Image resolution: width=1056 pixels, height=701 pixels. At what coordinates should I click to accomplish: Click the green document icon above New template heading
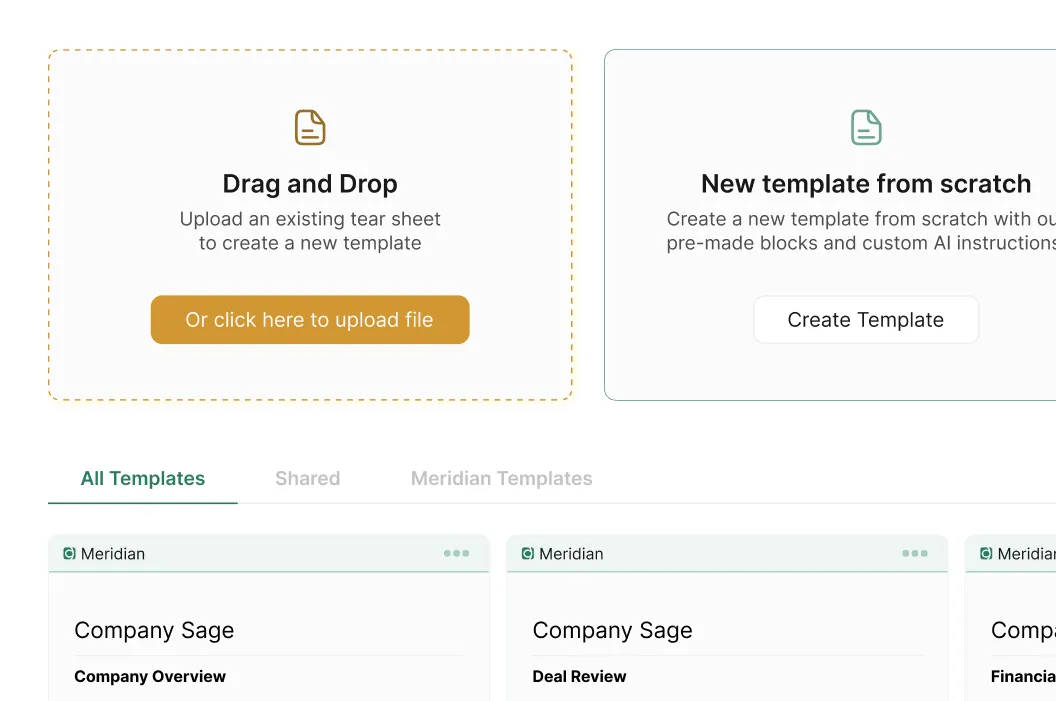click(865, 127)
